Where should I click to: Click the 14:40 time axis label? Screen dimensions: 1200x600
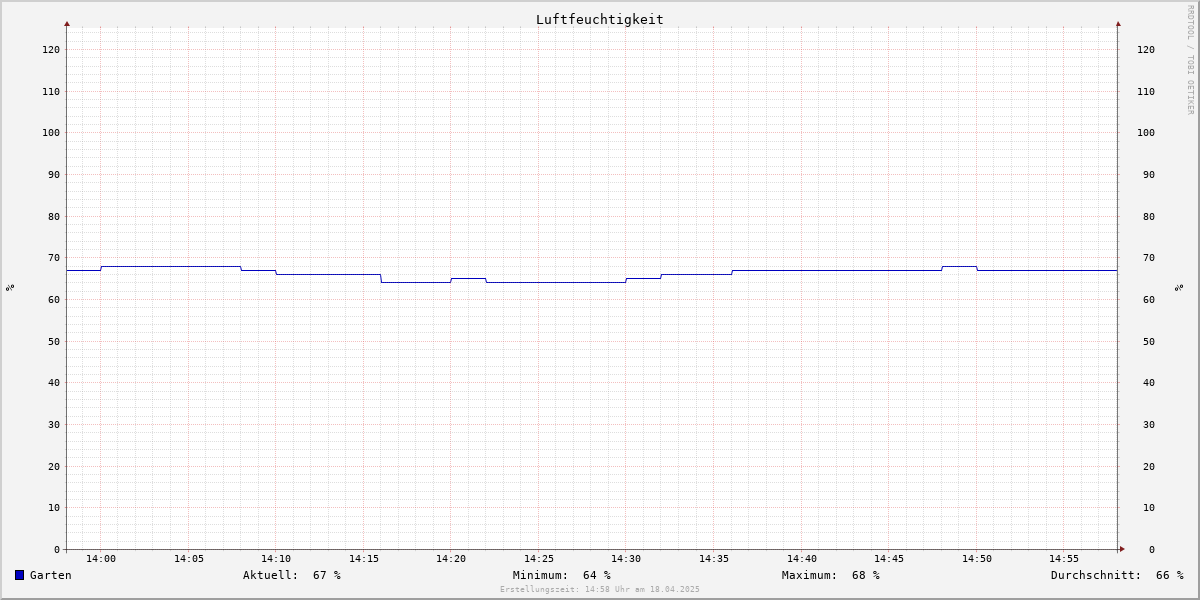click(802, 559)
